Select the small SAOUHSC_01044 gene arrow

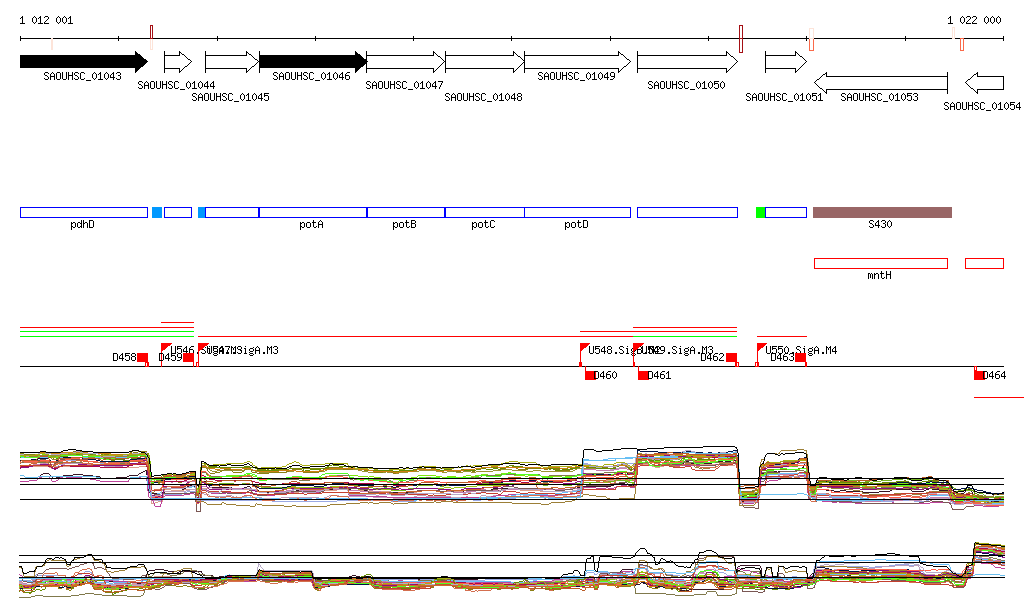click(x=177, y=62)
